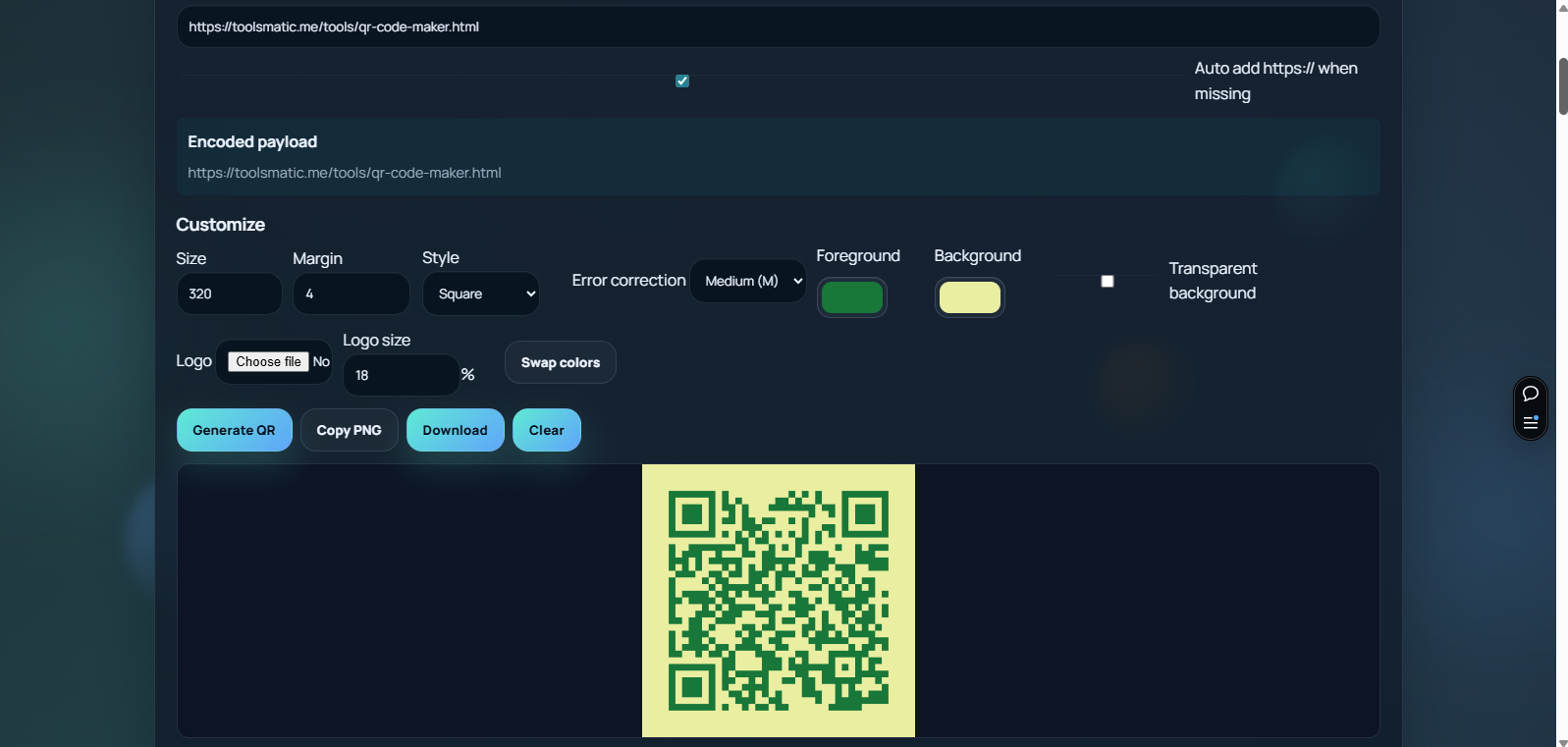Image resolution: width=1568 pixels, height=747 pixels.
Task: Click the Encoded payload URL text
Action: (345, 173)
